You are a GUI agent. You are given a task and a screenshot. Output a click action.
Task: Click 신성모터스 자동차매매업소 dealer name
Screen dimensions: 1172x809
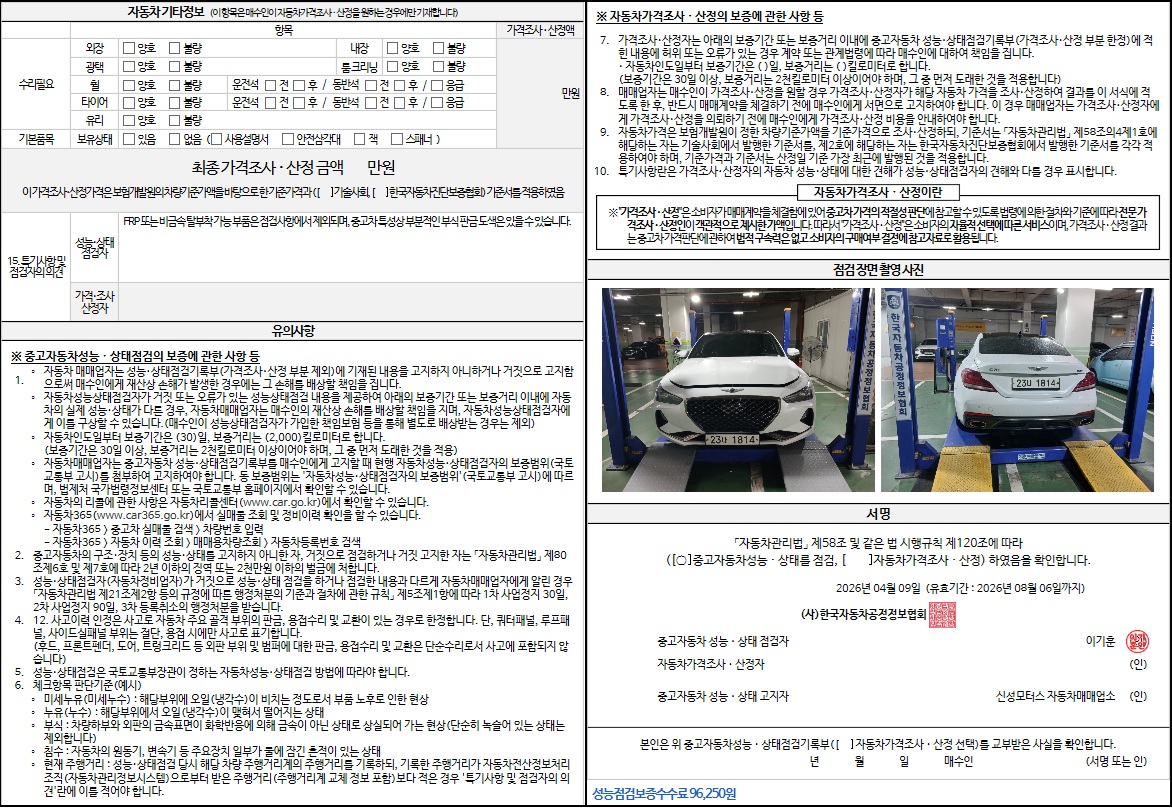pos(1055,696)
